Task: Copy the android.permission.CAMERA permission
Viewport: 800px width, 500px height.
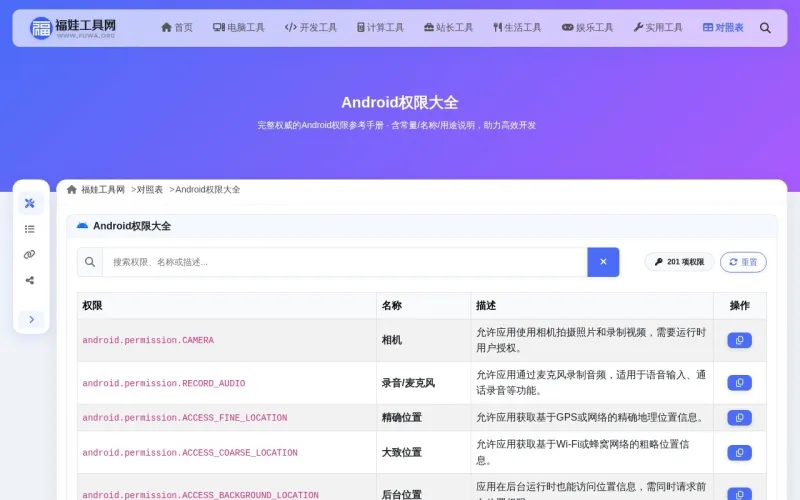Action: [739, 340]
